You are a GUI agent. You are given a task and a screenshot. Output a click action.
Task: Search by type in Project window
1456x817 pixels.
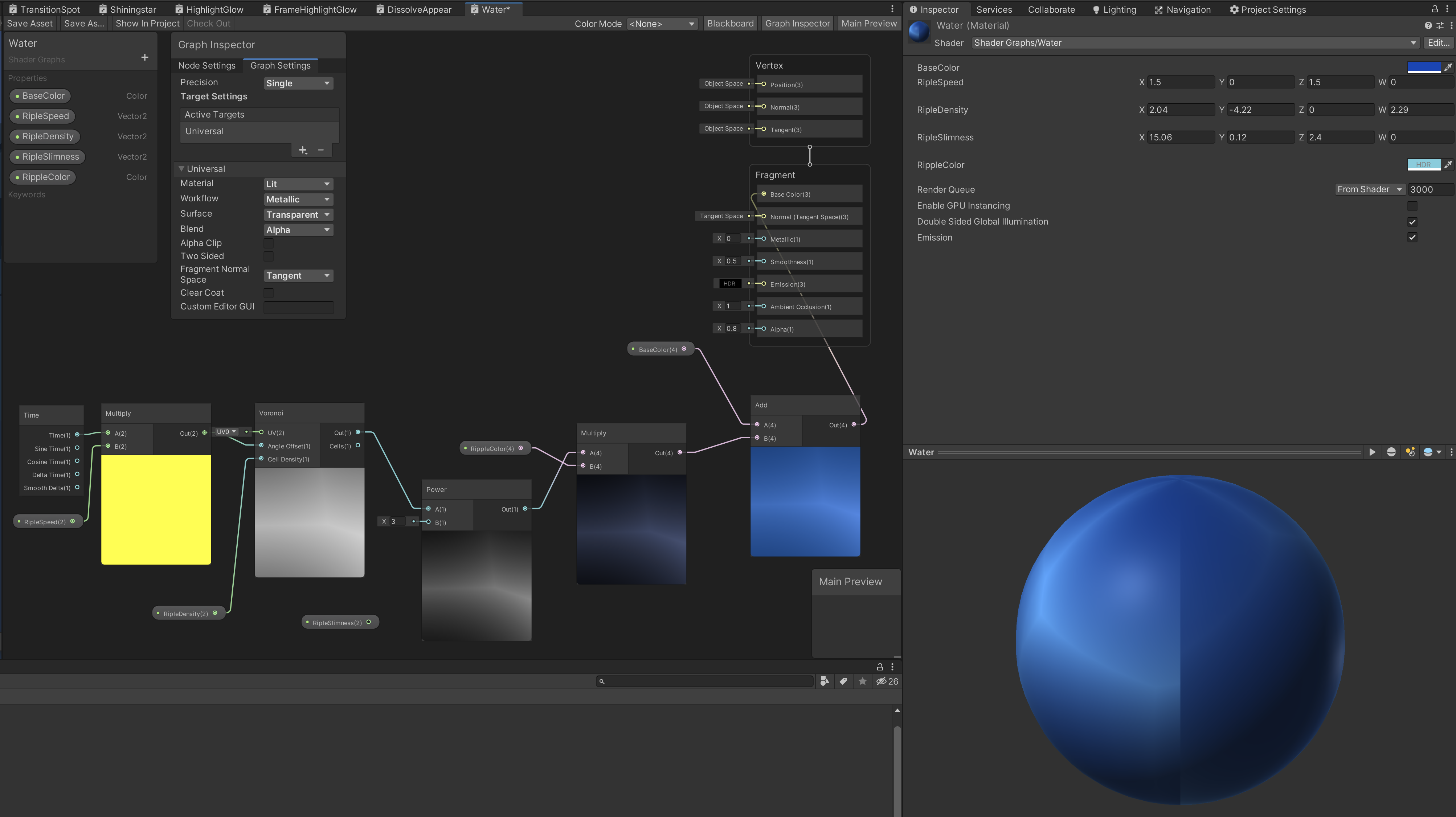tap(825, 681)
